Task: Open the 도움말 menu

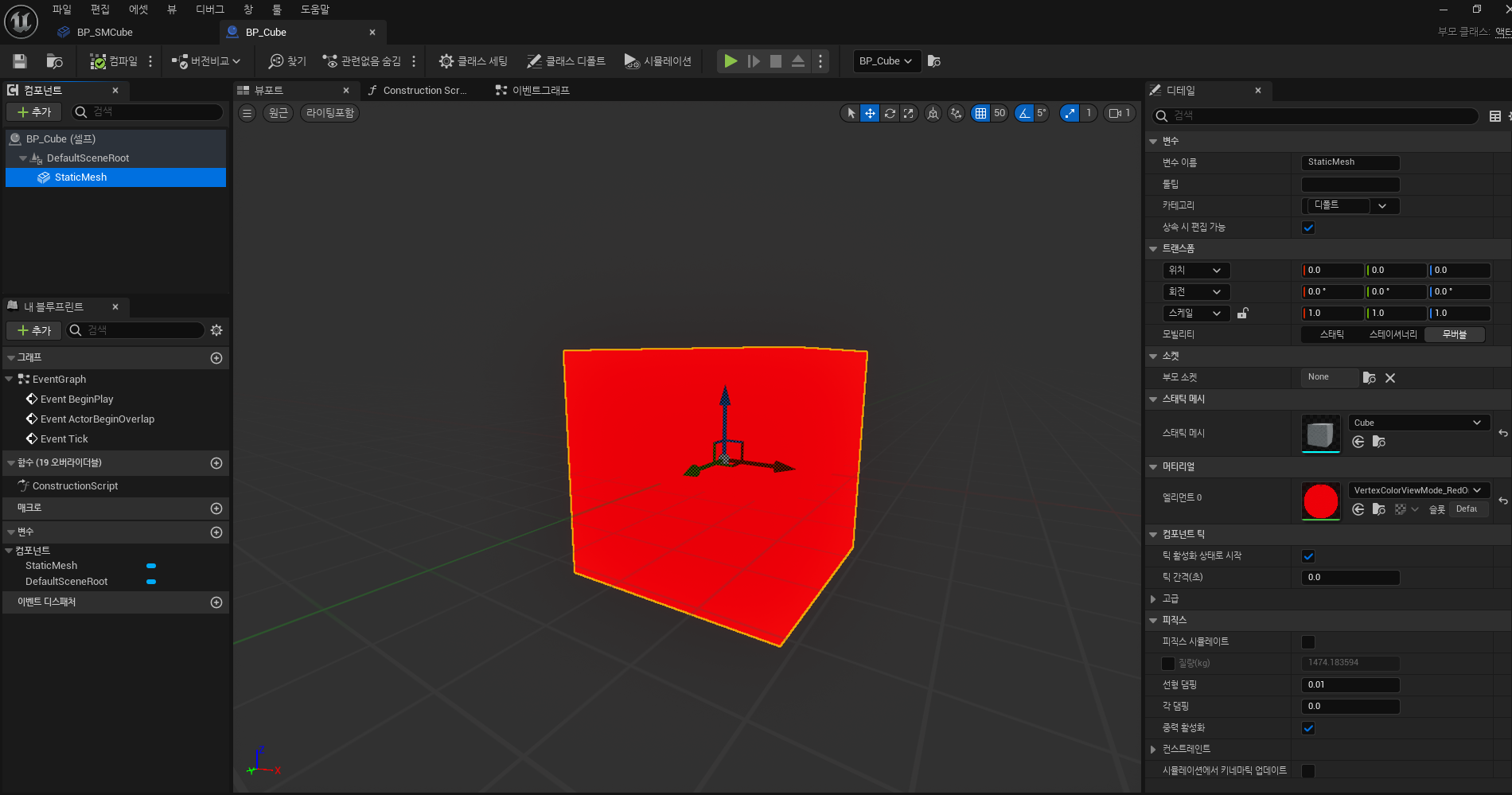Action: coord(315,10)
